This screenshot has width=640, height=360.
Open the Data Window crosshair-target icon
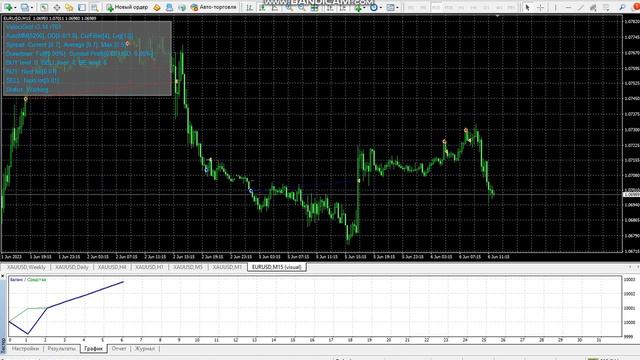[57, 7]
